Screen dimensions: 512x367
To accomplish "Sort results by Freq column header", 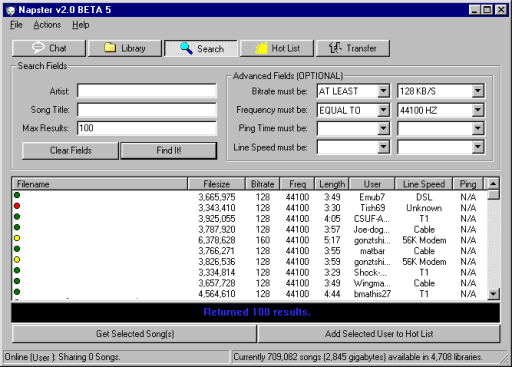I will click(x=297, y=184).
